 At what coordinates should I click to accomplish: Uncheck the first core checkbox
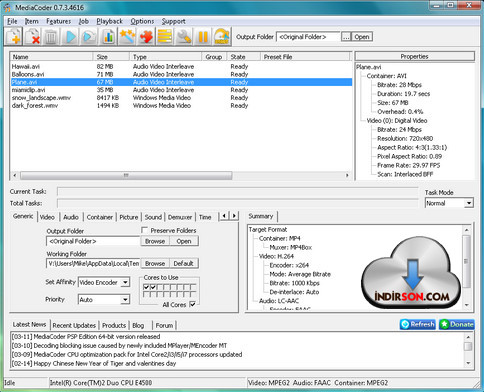(146, 287)
